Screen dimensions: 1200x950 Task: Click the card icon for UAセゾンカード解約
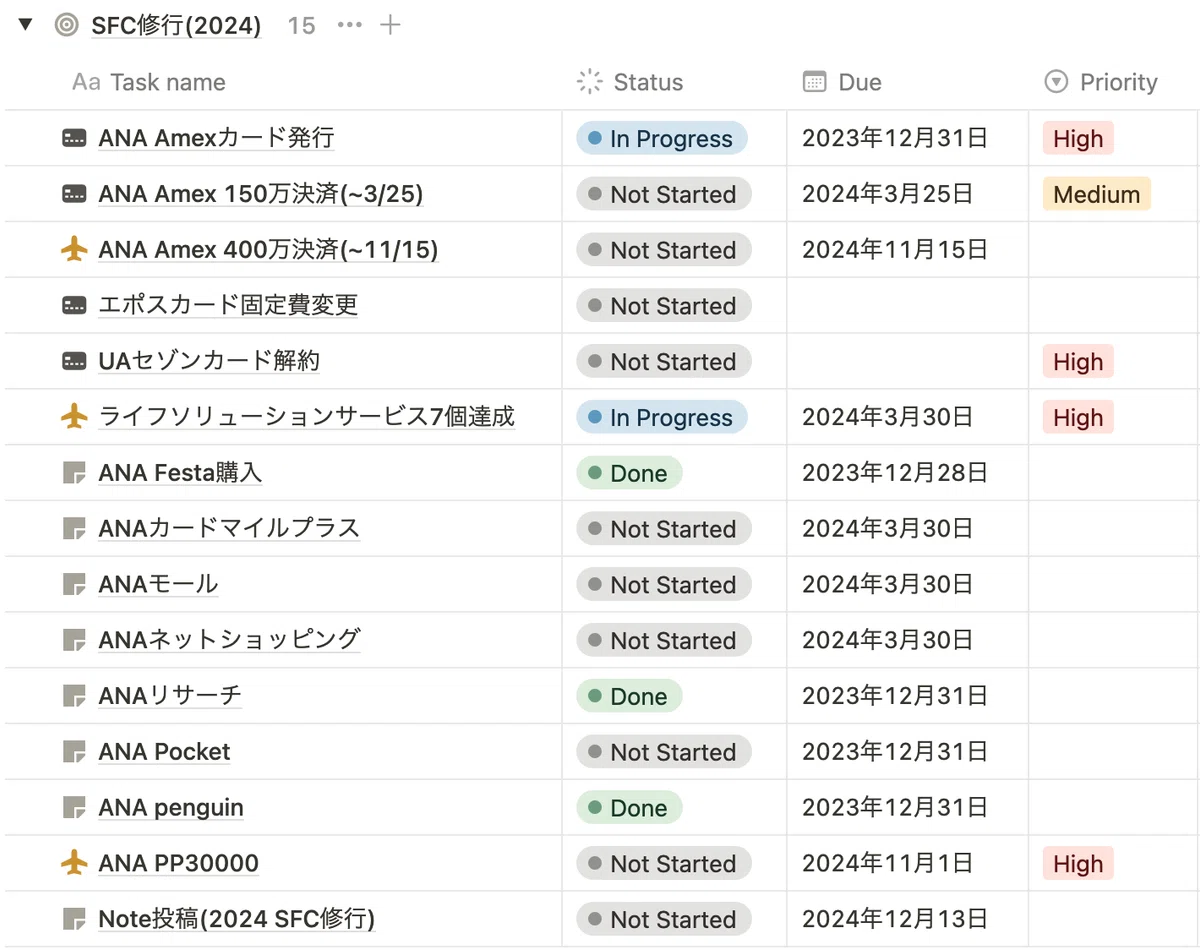coord(74,362)
